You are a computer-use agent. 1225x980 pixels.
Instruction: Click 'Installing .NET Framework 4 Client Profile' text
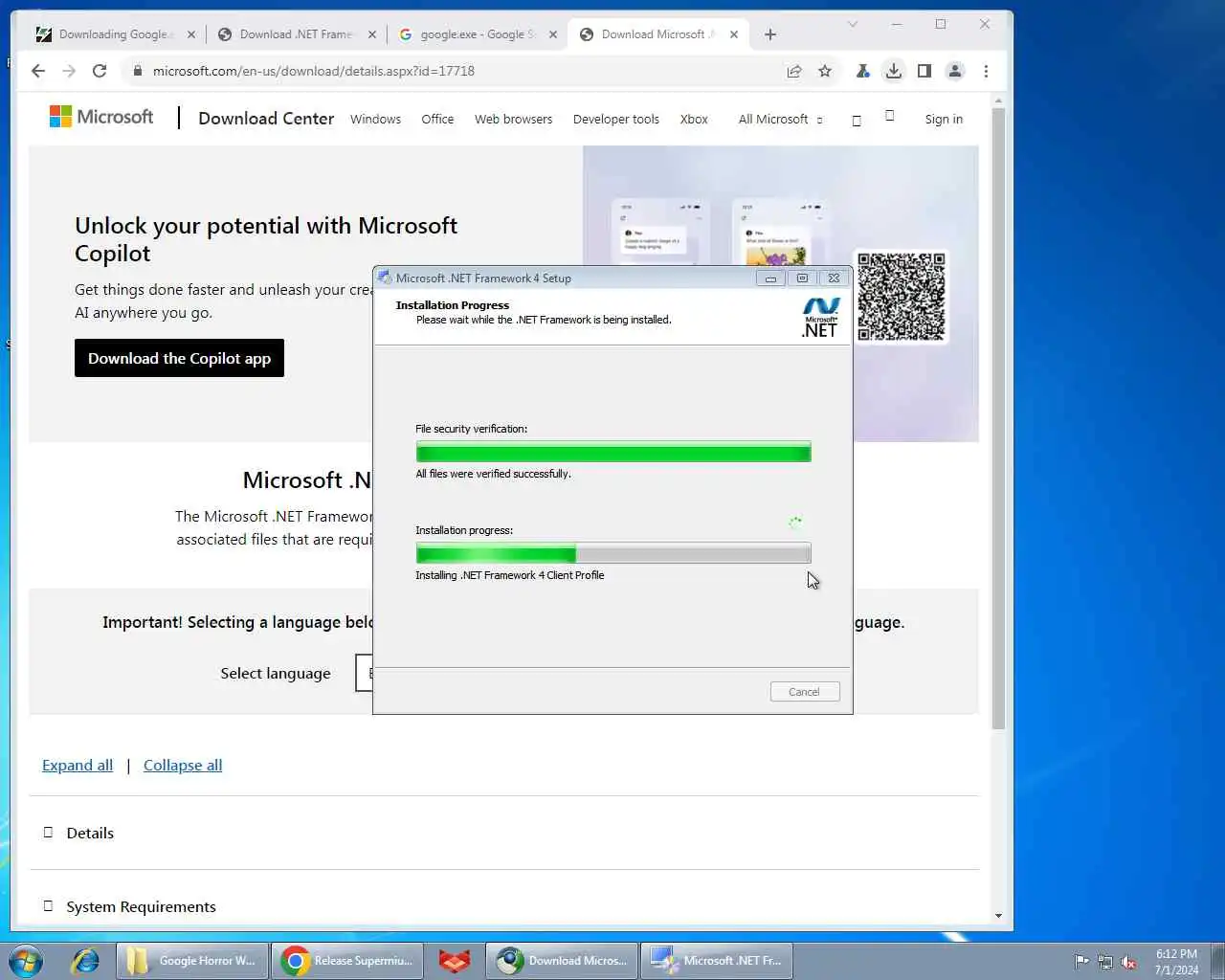[510, 575]
